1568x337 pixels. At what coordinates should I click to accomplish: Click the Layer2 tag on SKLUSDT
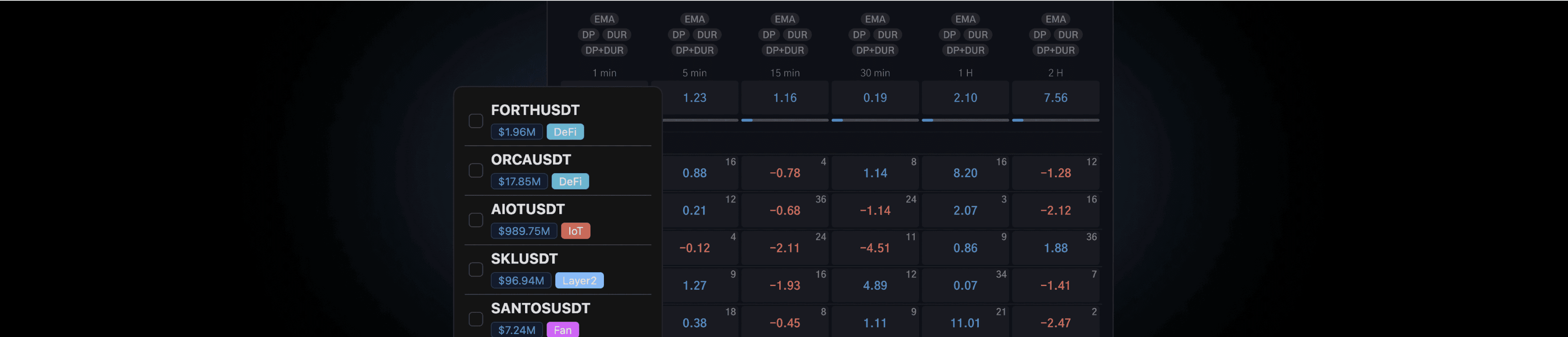[x=579, y=280]
